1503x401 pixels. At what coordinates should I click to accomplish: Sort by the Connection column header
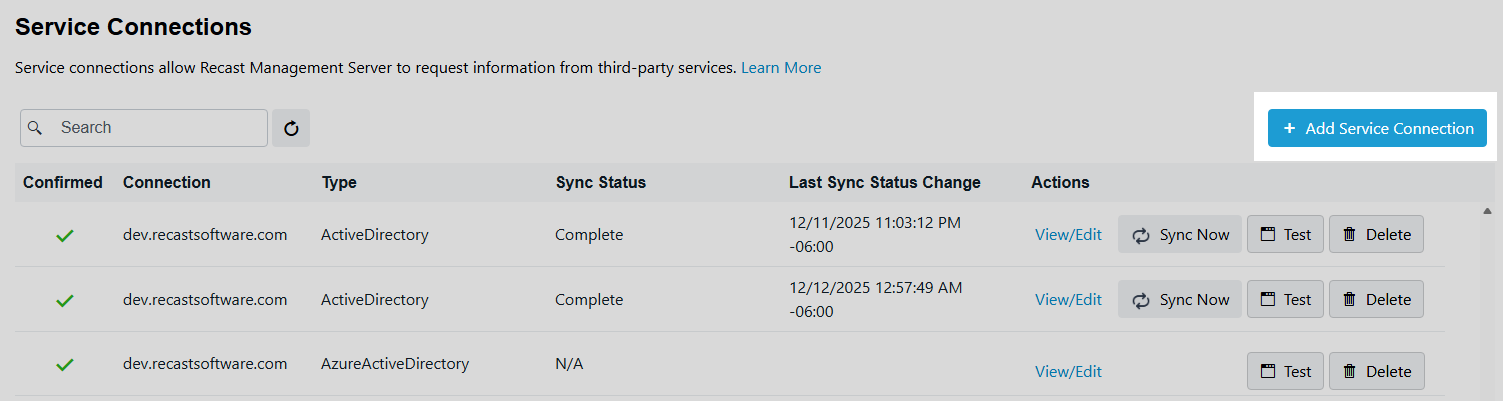pos(167,182)
